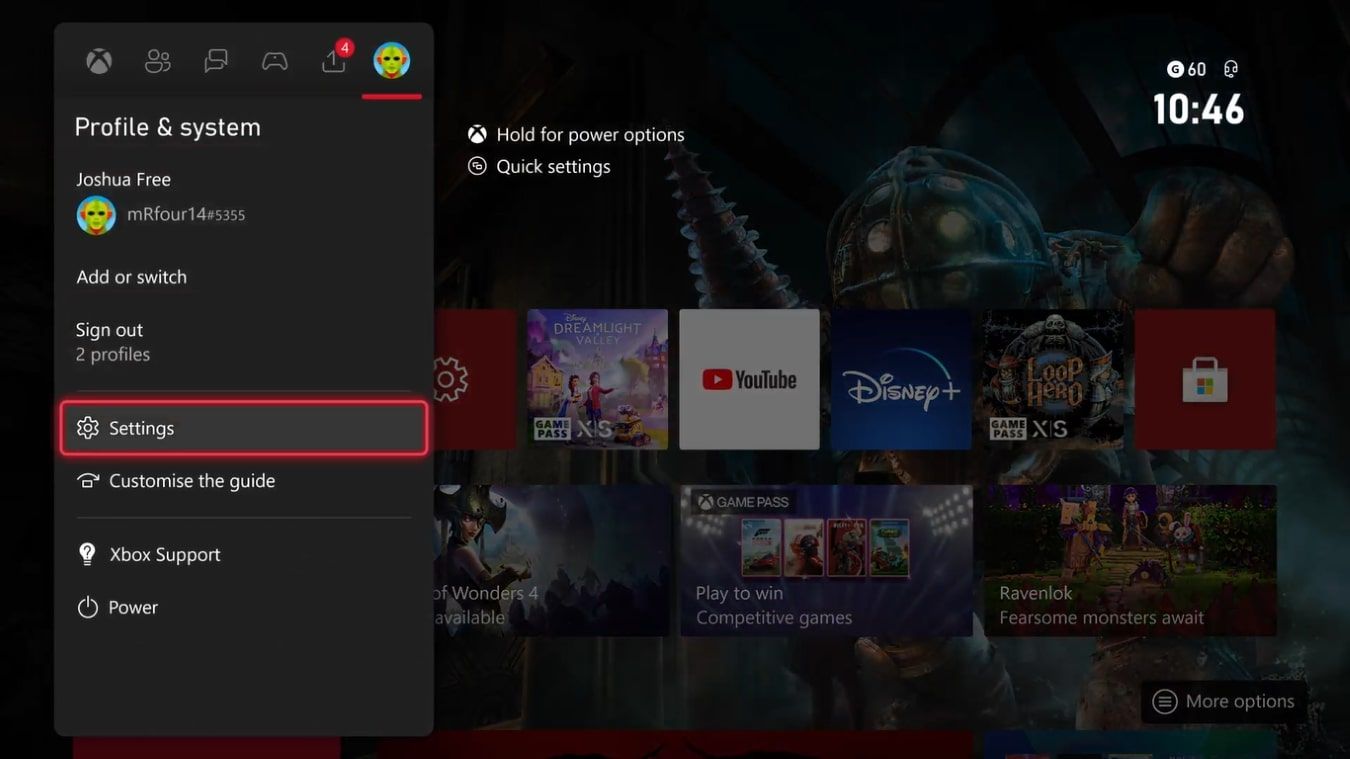Screen dimensions: 1350x759
Task: Click the More options control
Action: (1222, 701)
